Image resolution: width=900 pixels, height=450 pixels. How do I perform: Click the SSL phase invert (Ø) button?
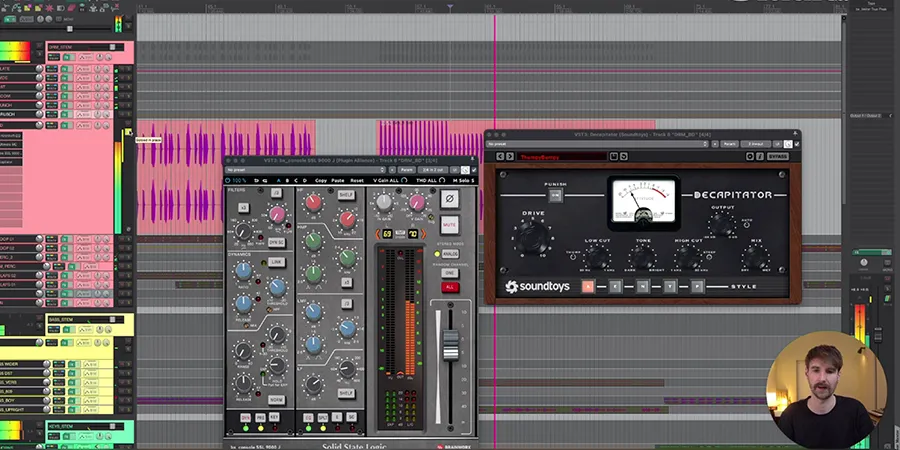449,199
